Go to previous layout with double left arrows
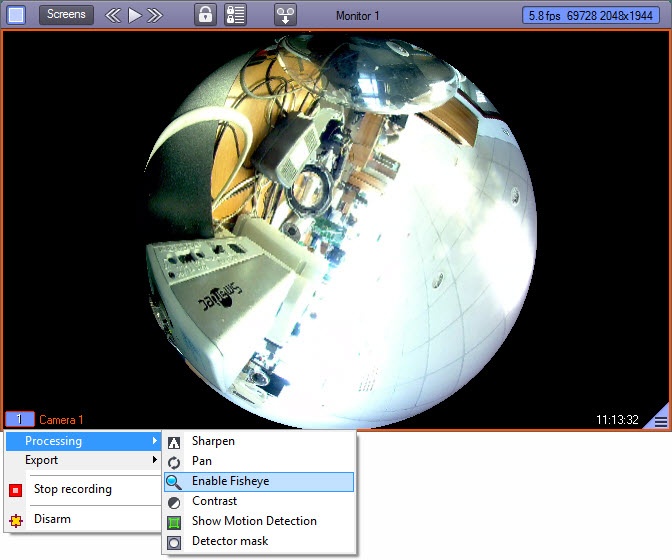This screenshot has height=560, width=672. tap(113, 15)
